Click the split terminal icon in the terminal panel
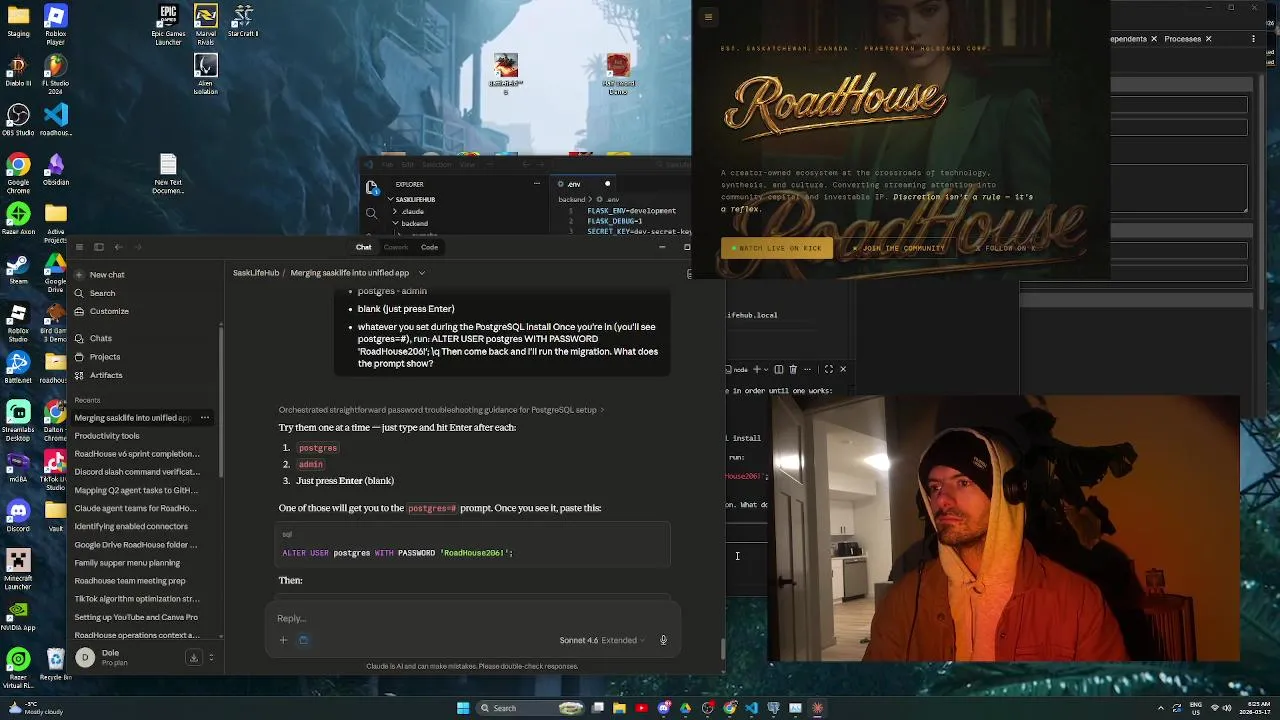The height and width of the screenshot is (720, 1280). [779, 369]
